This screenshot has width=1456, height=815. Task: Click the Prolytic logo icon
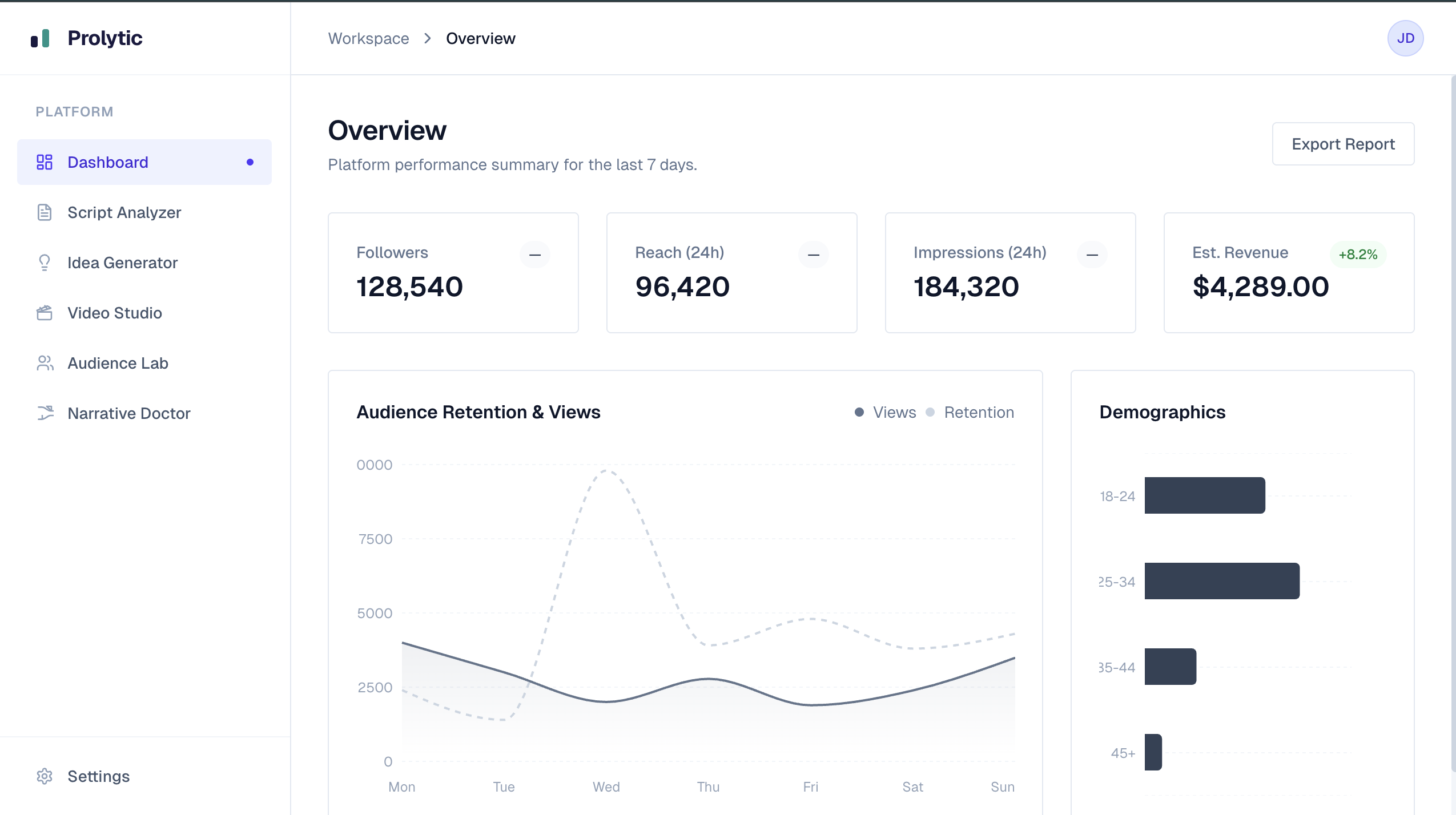point(40,39)
